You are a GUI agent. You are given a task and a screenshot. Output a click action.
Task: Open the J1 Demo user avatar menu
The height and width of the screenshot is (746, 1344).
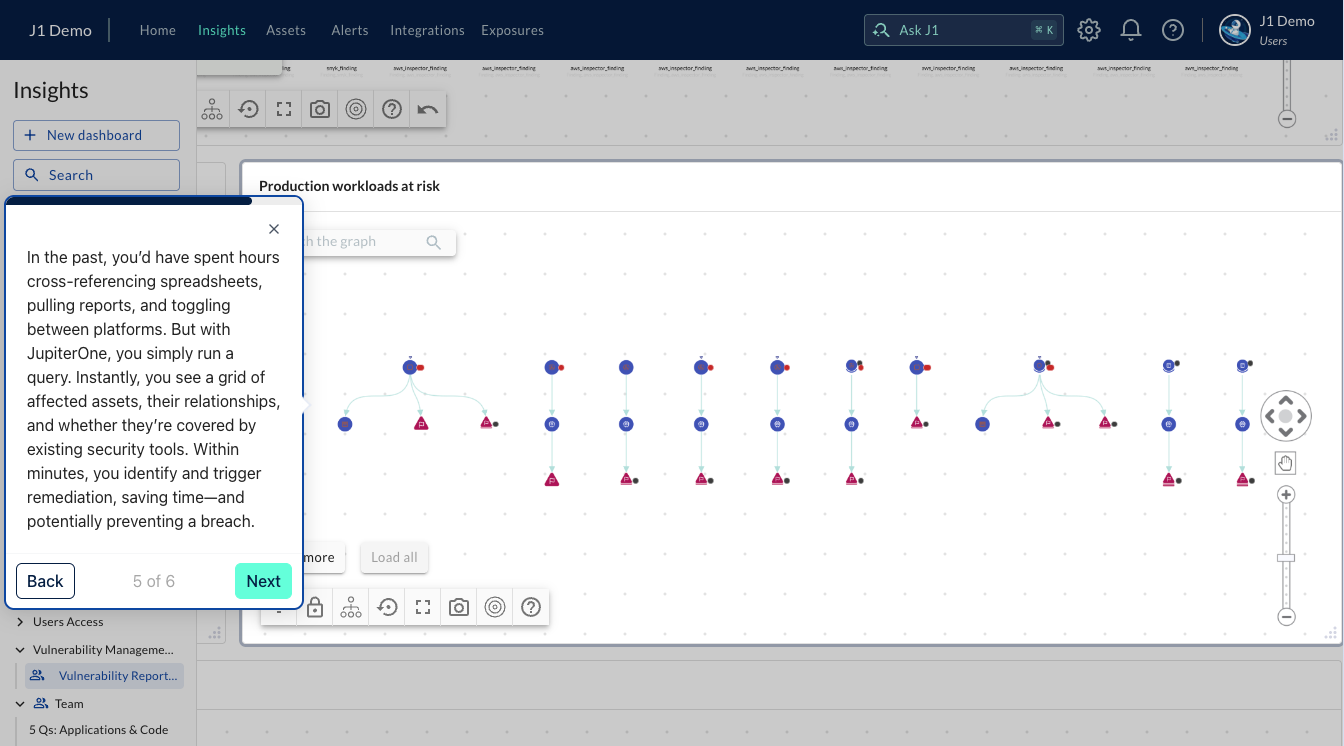[x=1235, y=30]
